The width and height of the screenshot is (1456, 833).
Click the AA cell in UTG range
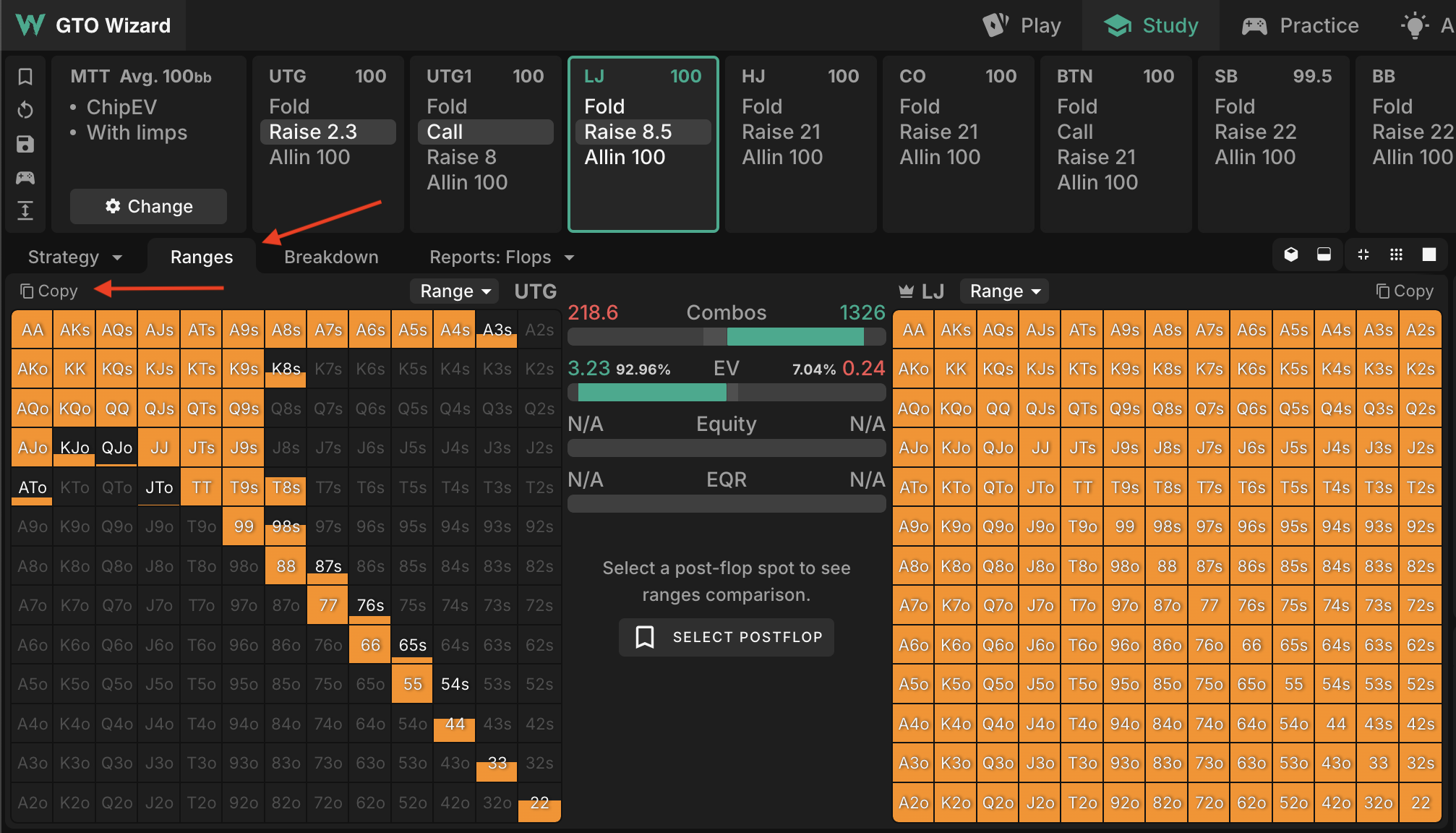tap(33, 330)
